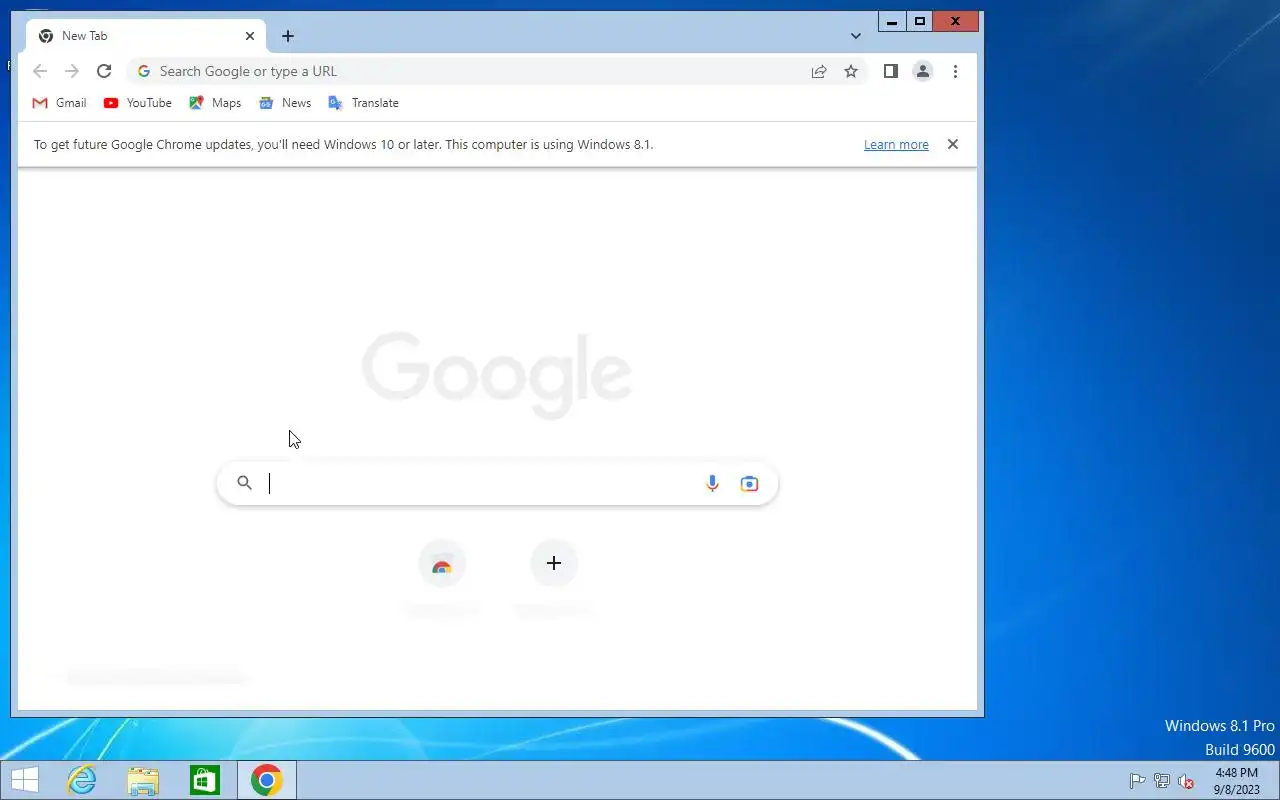Select the New Tab tab
Image resolution: width=1280 pixels, height=800 pixels.
146,36
